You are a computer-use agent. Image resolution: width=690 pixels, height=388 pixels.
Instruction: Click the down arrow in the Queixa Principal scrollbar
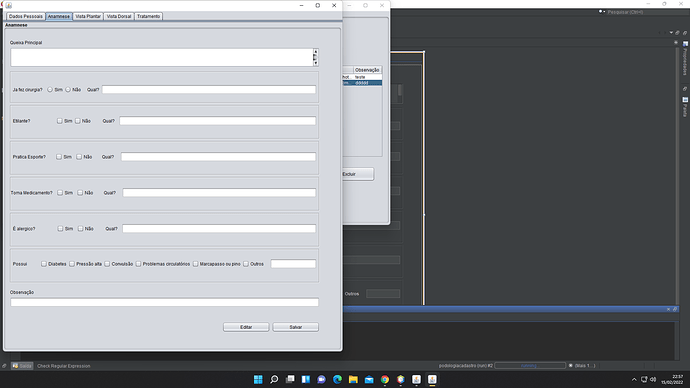tap(316, 63)
